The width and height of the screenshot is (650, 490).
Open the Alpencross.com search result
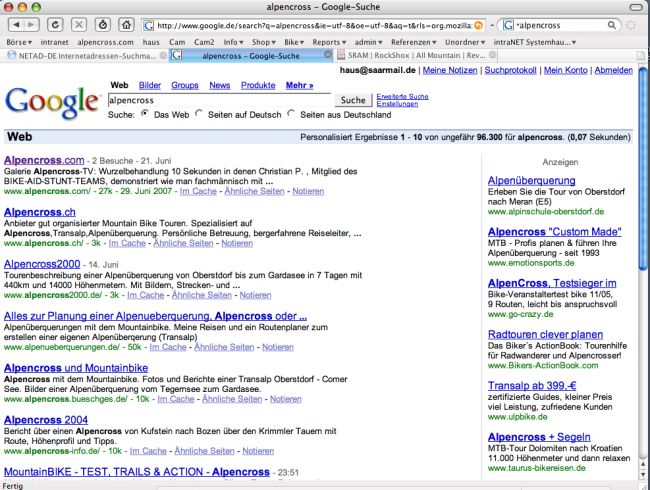coord(44,160)
